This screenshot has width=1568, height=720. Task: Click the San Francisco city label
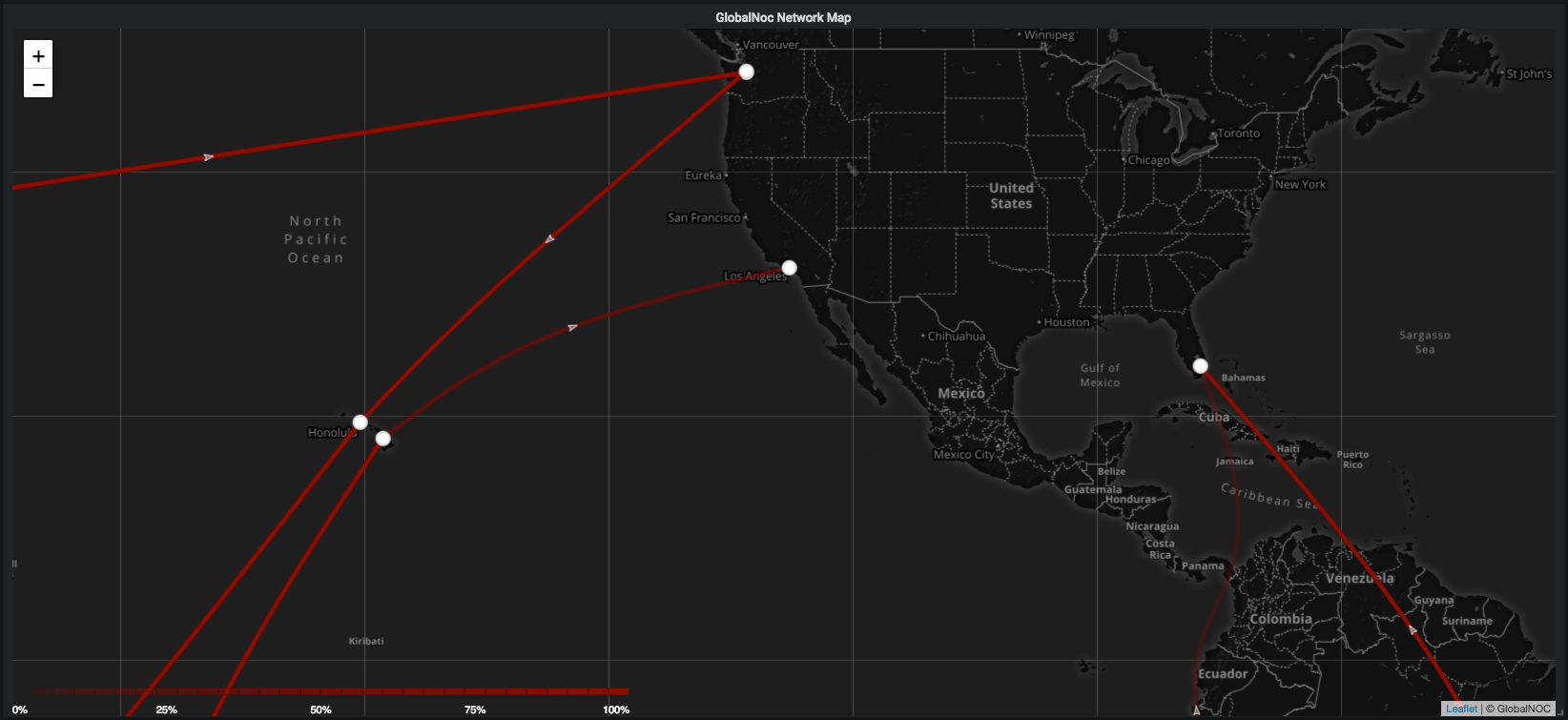tap(704, 217)
